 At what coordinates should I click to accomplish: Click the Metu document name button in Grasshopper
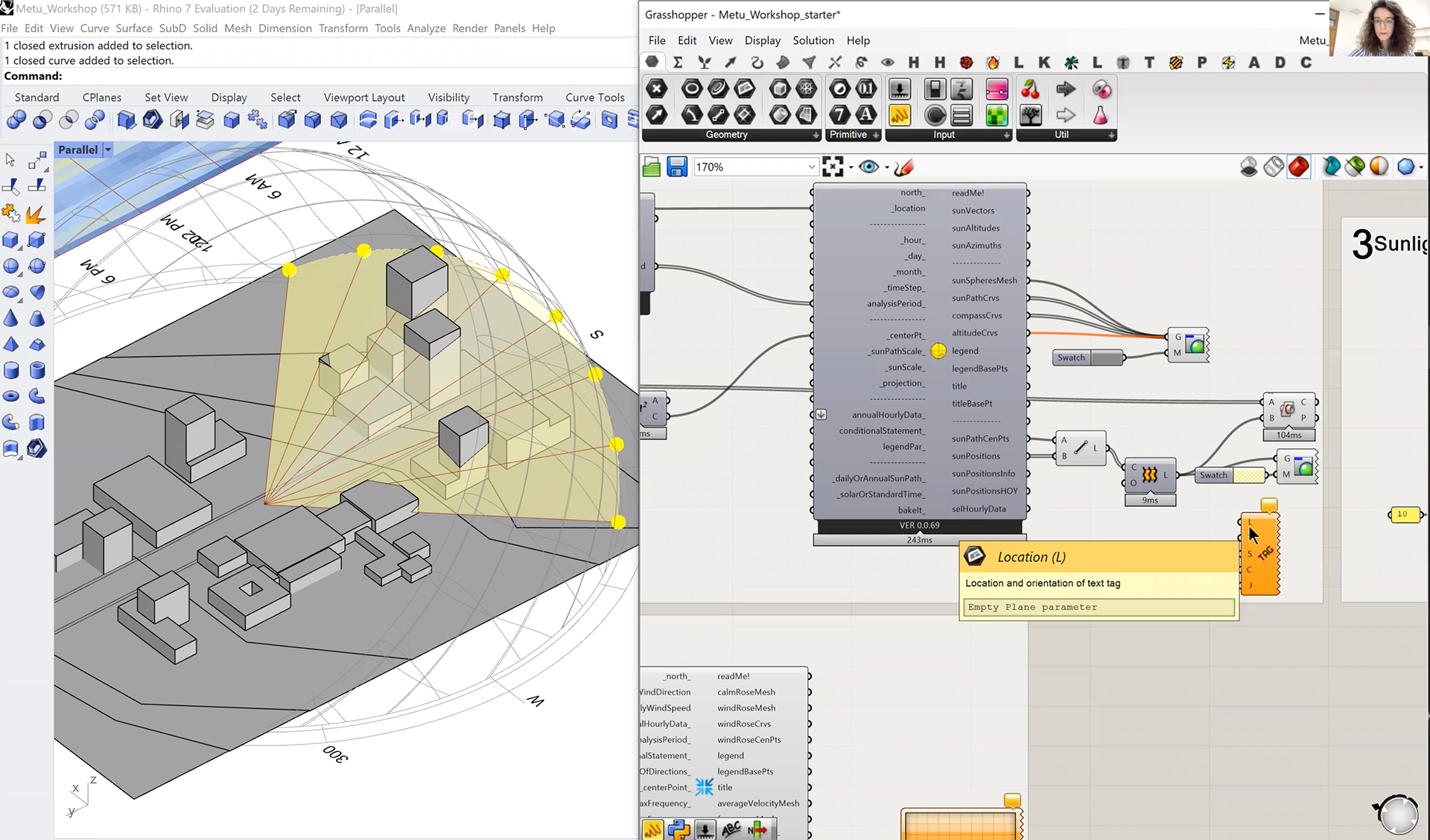[x=1312, y=40]
